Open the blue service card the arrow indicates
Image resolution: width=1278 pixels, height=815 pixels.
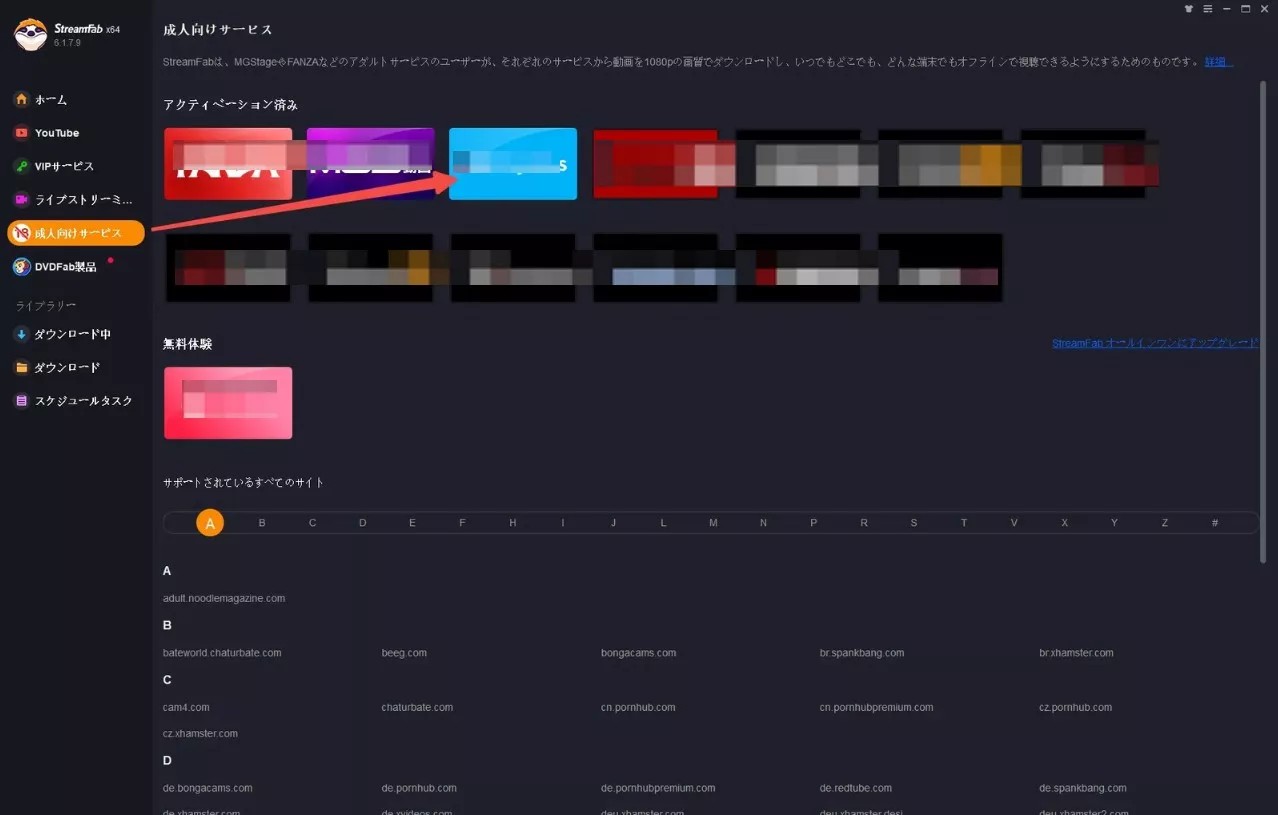click(513, 164)
